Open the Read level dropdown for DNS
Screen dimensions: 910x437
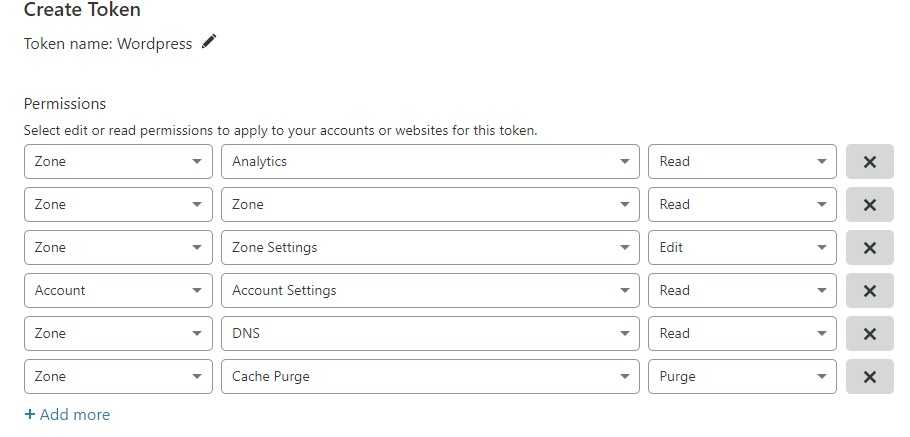pyautogui.click(x=742, y=334)
